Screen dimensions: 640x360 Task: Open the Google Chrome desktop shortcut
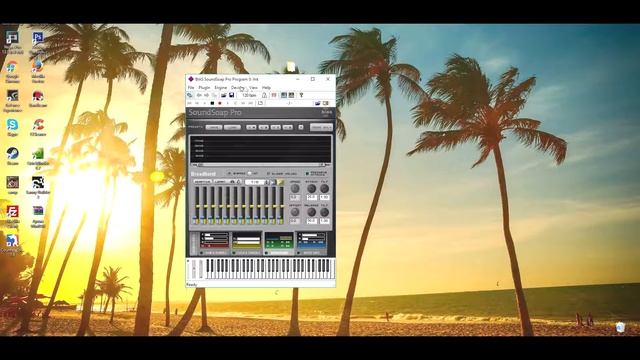[12, 67]
